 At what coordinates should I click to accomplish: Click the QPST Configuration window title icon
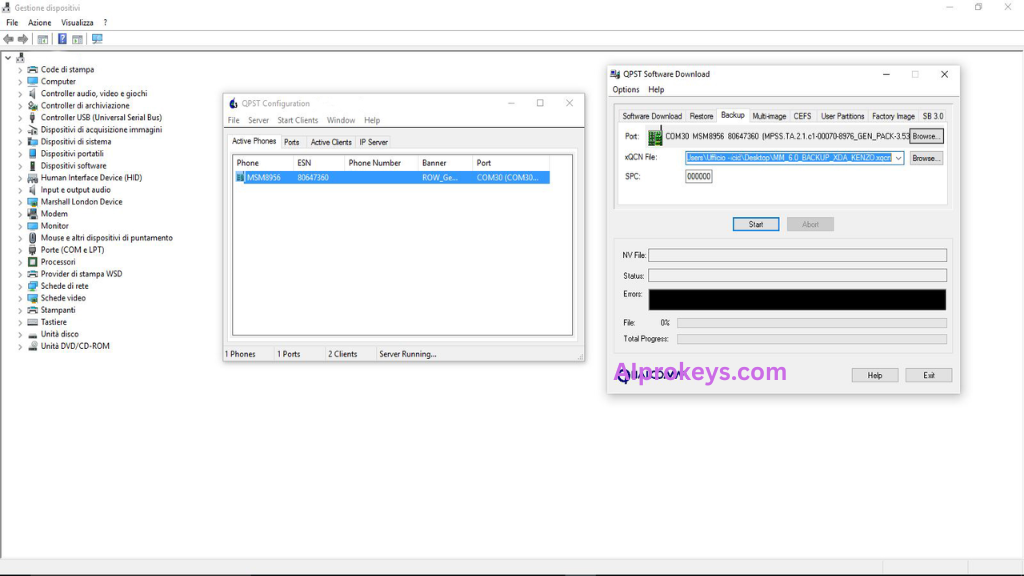pos(232,103)
